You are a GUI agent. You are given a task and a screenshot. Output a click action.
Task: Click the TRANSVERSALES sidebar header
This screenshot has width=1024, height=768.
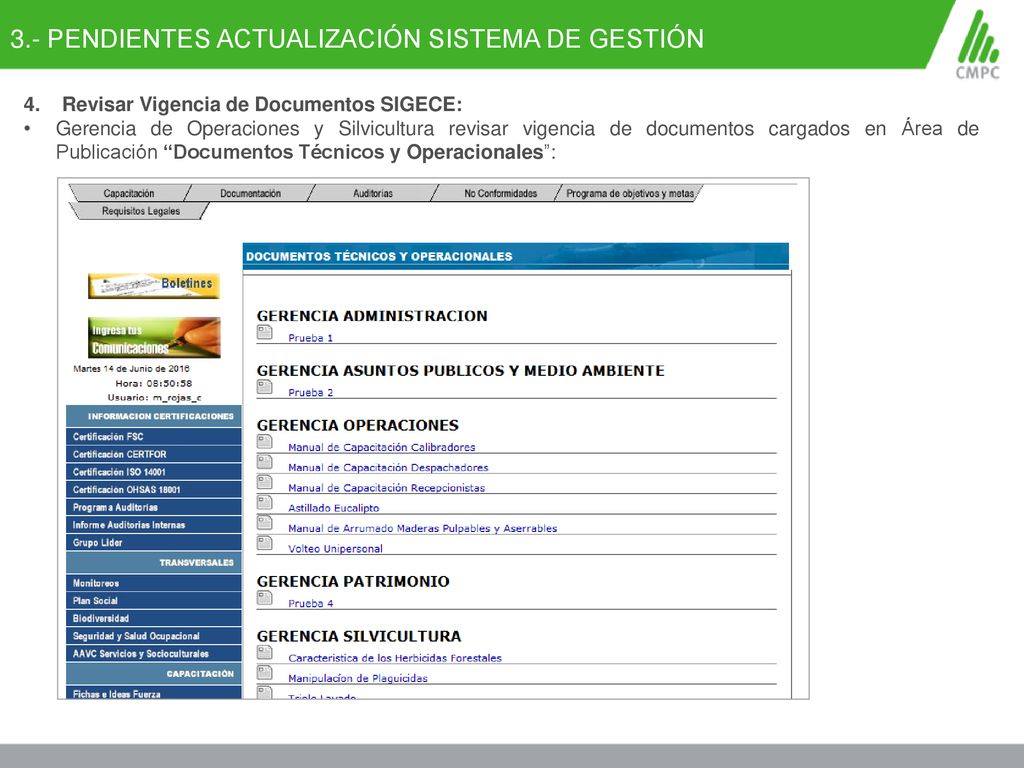click(x=153, y=562)
